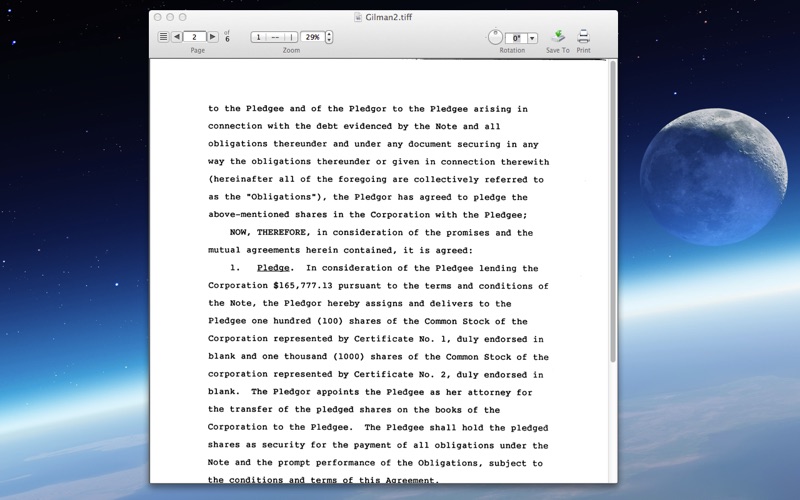800x500 pixels.
Task: Minimize the Gilman2.tiff window
Action: pyautogui.click(x=170, y=17)
